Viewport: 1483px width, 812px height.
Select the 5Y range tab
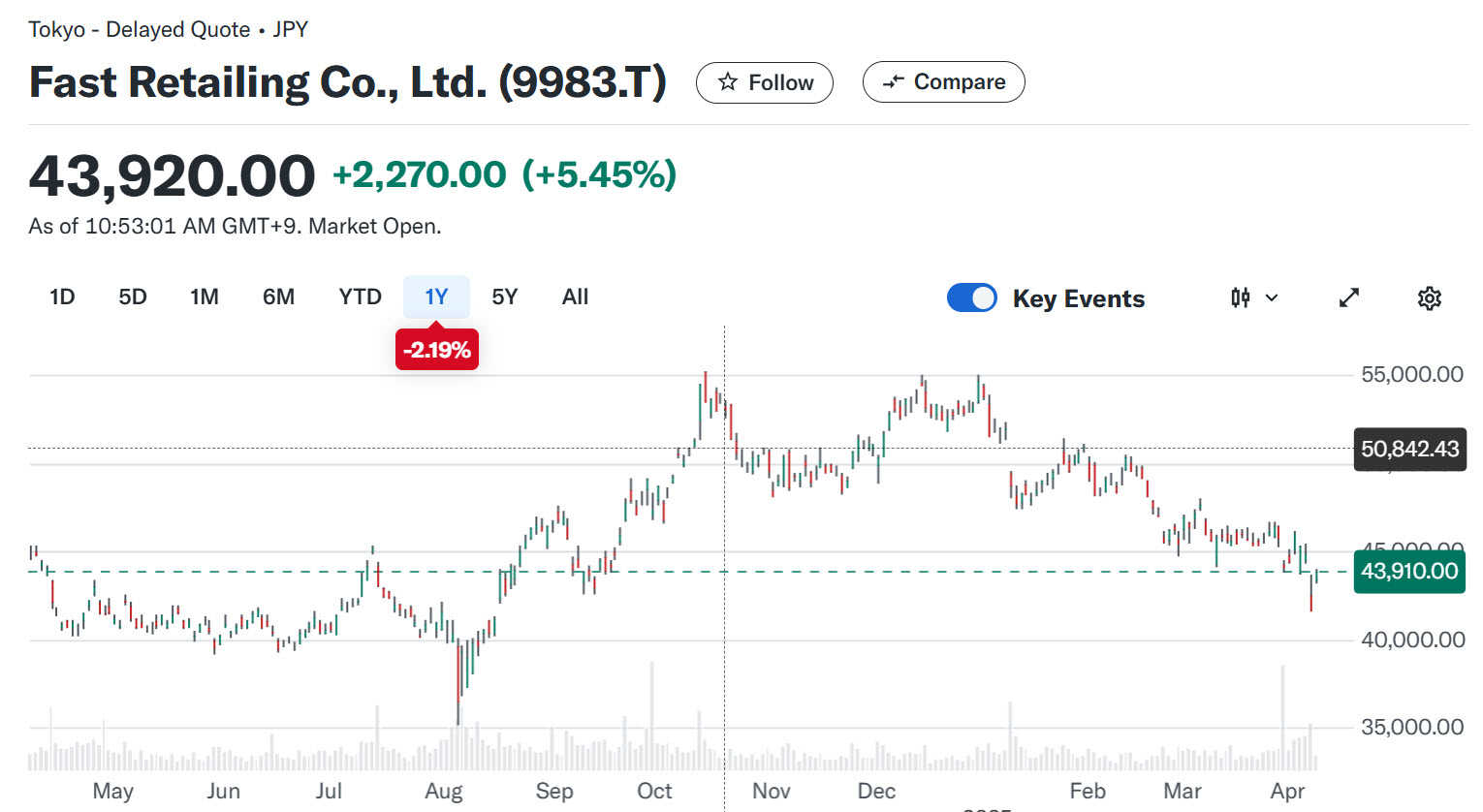(505, 297)
